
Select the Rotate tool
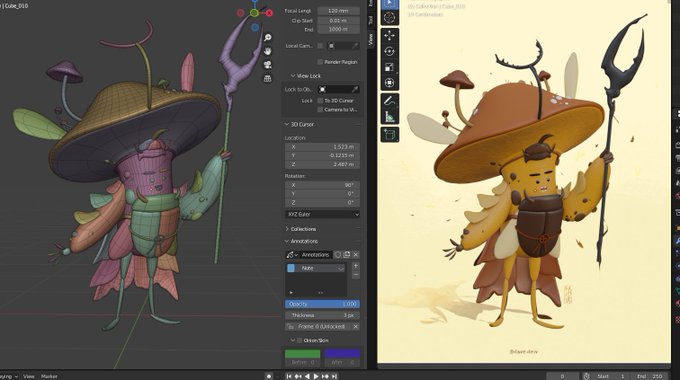click(389, 51)
